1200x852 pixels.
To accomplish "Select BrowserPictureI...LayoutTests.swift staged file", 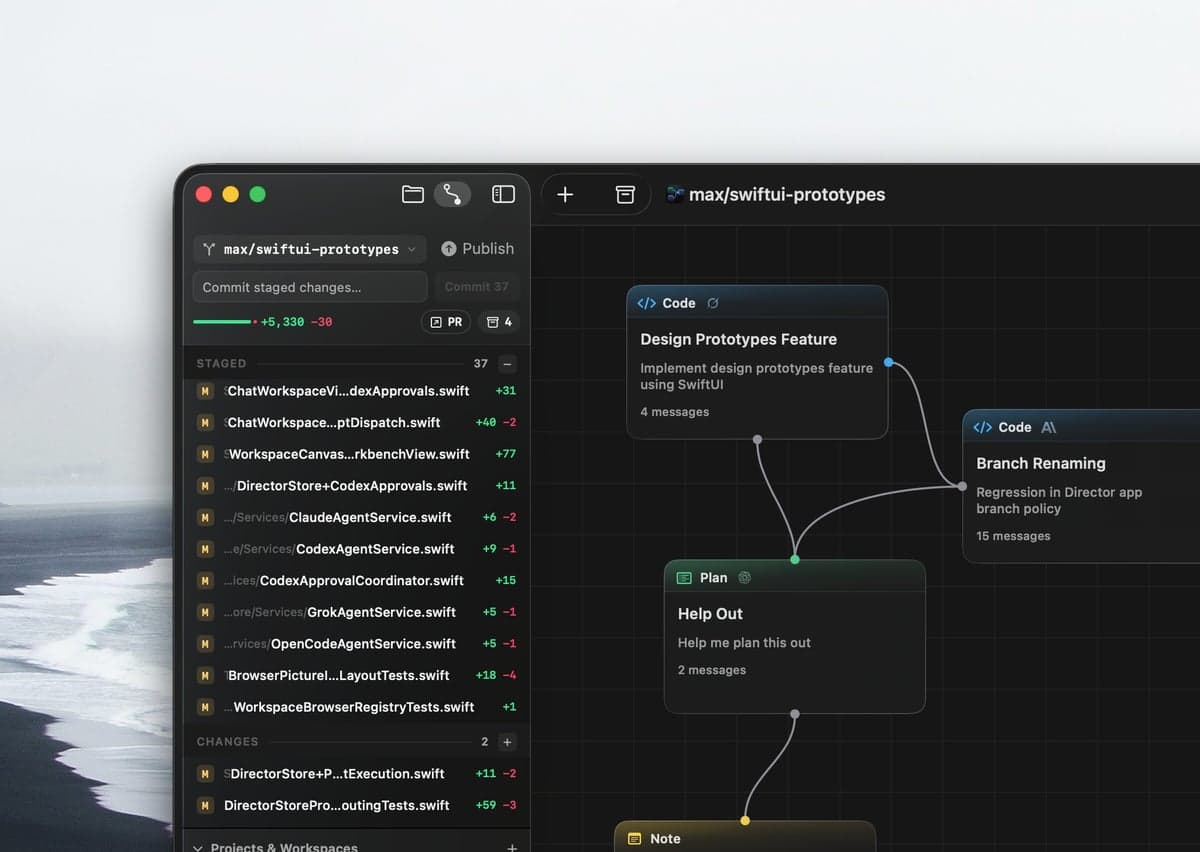I will 357,675.
